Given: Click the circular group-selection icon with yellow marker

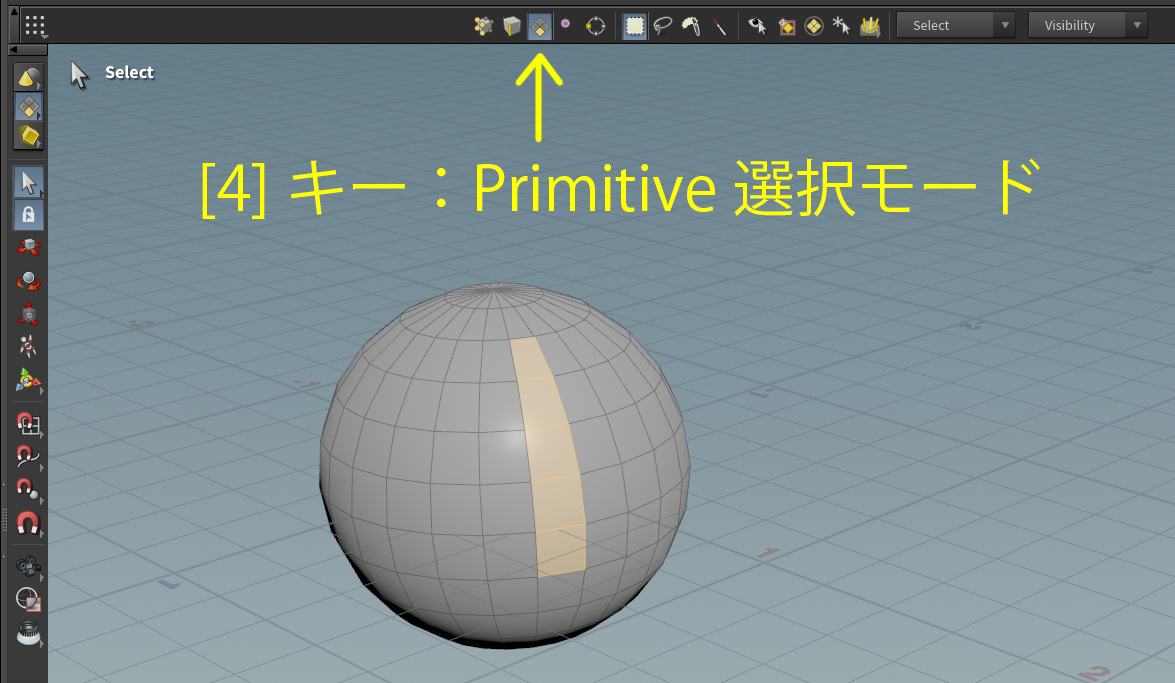Looking at the screenshot, I should tap(596, 26).
